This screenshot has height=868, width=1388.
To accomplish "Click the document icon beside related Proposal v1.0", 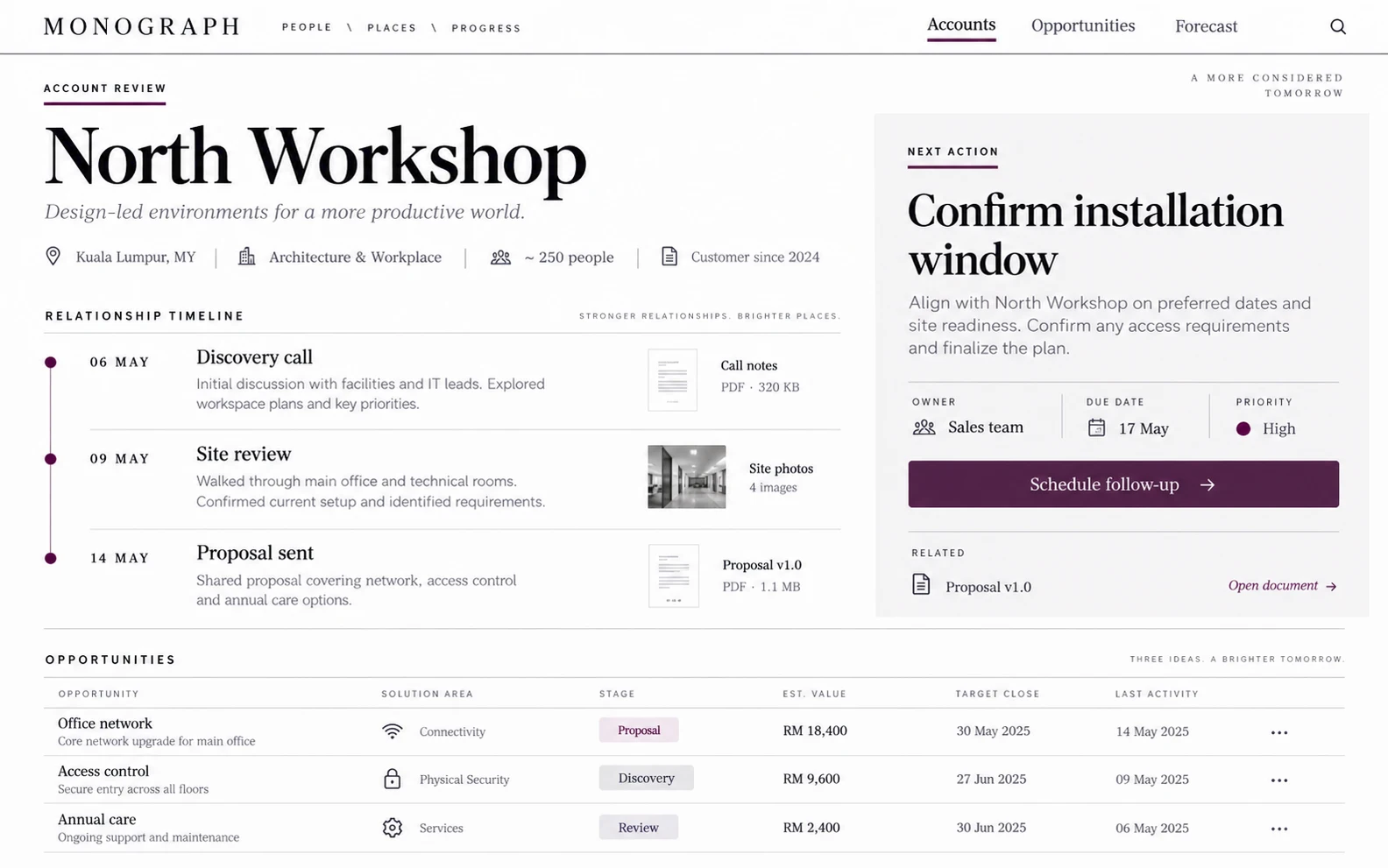I will (x=921, y=584).
